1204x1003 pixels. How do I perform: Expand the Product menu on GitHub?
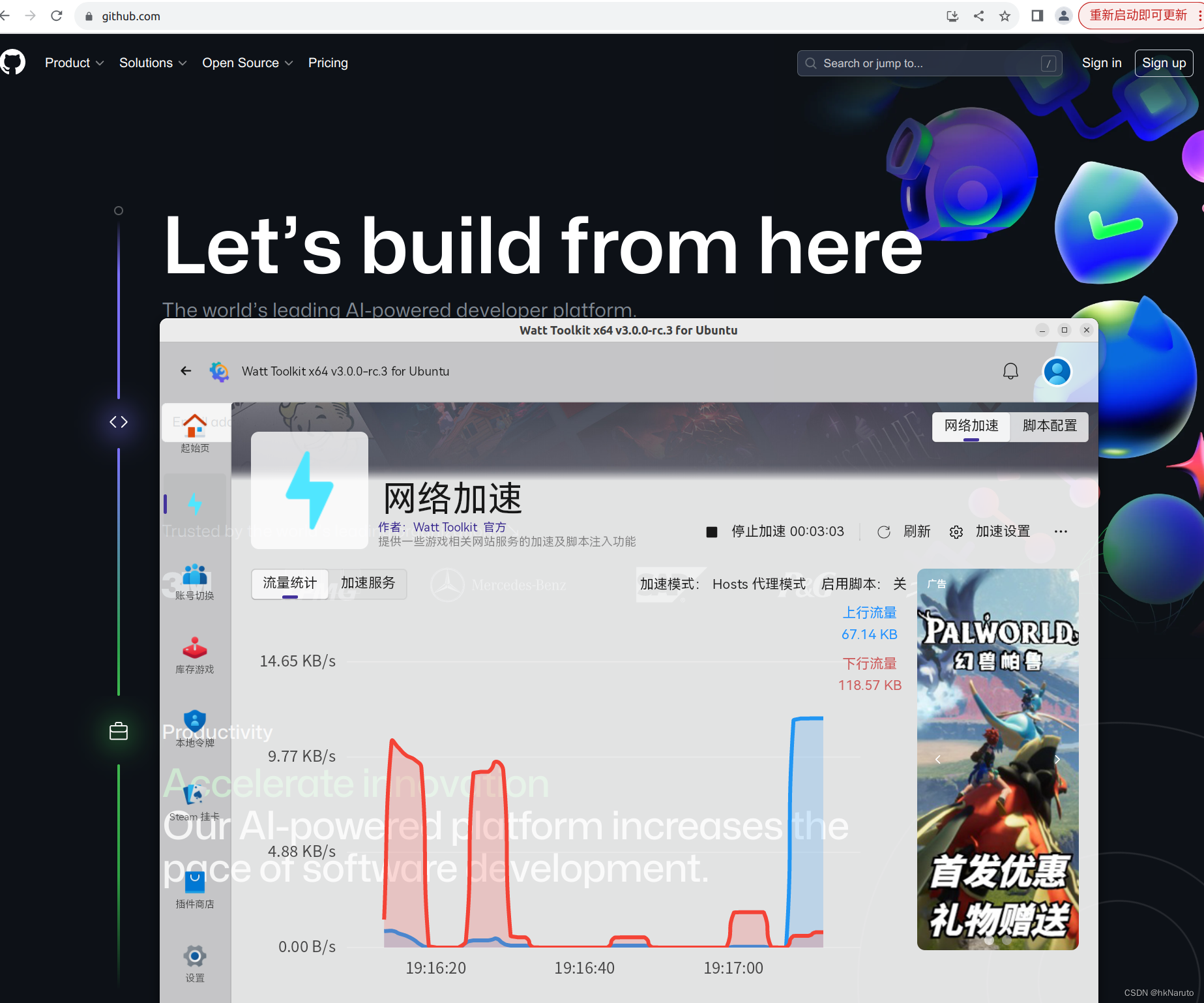(x=74, y=63)
